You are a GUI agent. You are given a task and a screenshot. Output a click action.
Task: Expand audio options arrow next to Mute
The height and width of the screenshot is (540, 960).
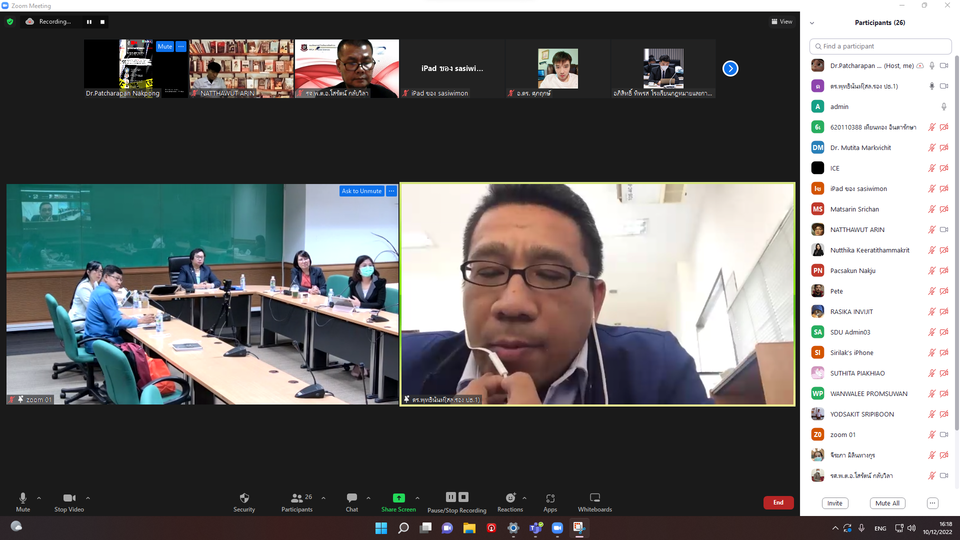click(x=39, y=497)
